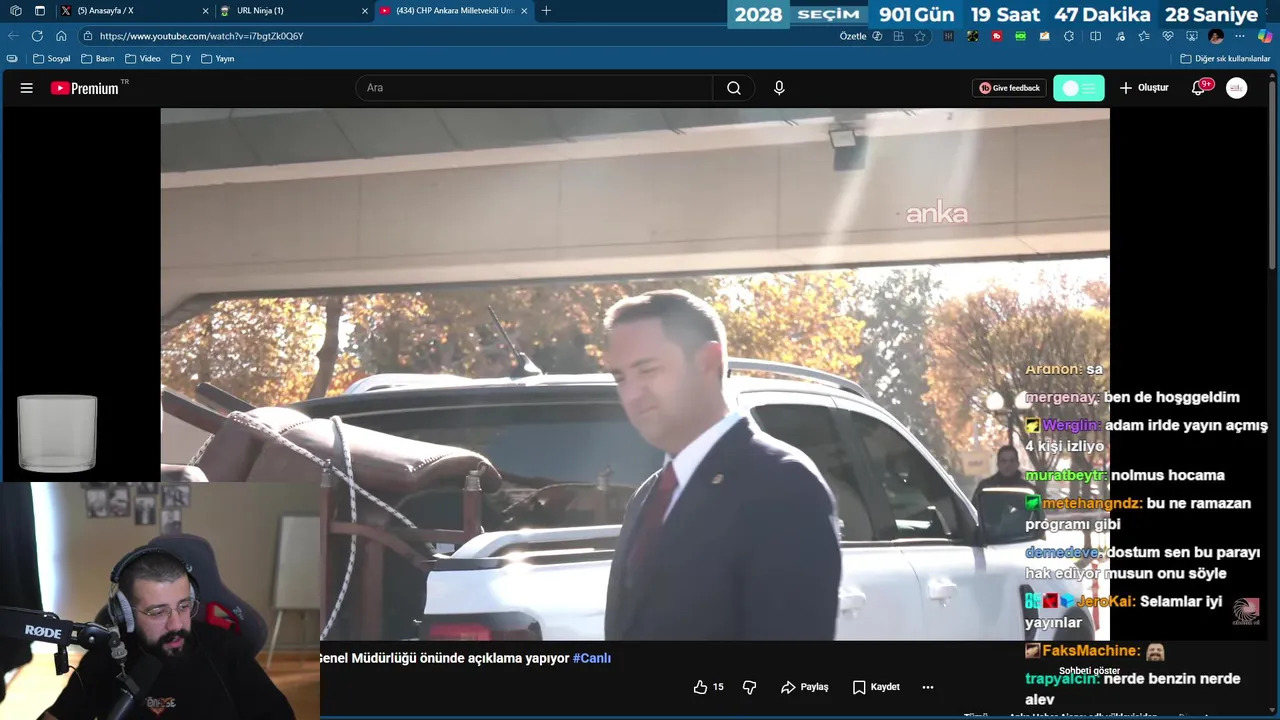Click the Give feedback button
Viewport: 1280px width, 720px height.
coord(1010,88)
